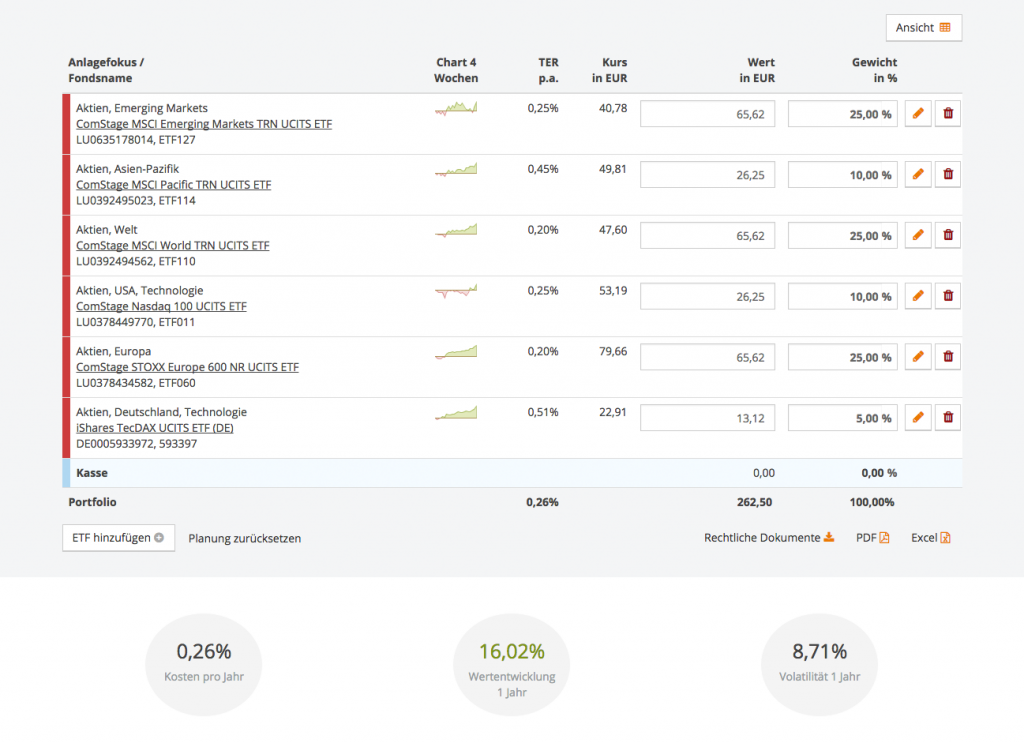Click Gewicht field of MSCI Pacific row

842,174
